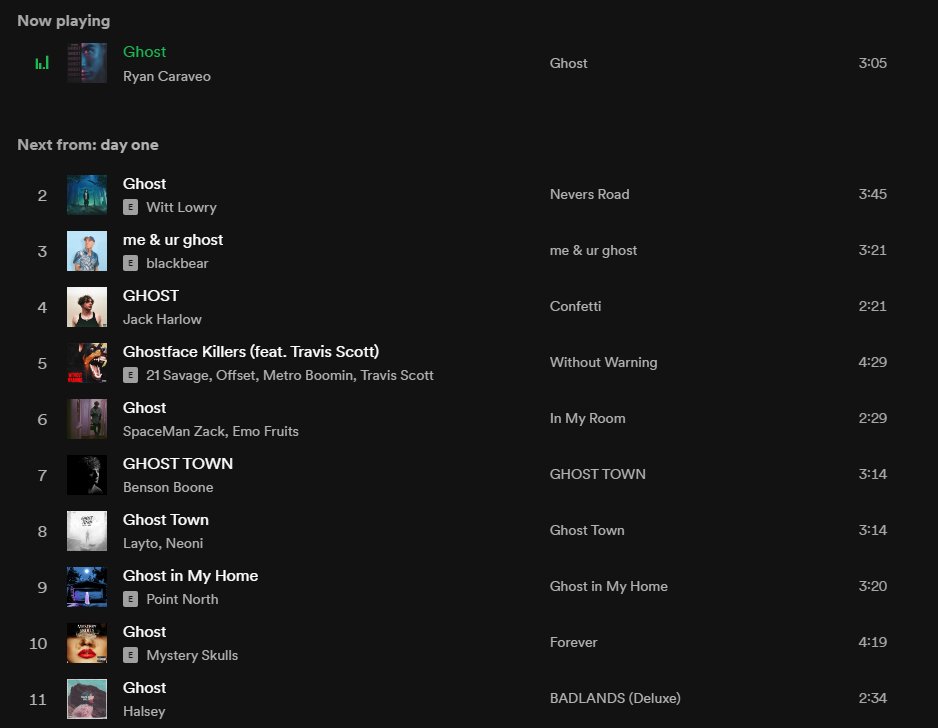
Task: Open artist page for Jack Harlow
Action: [x=162, y=319]
